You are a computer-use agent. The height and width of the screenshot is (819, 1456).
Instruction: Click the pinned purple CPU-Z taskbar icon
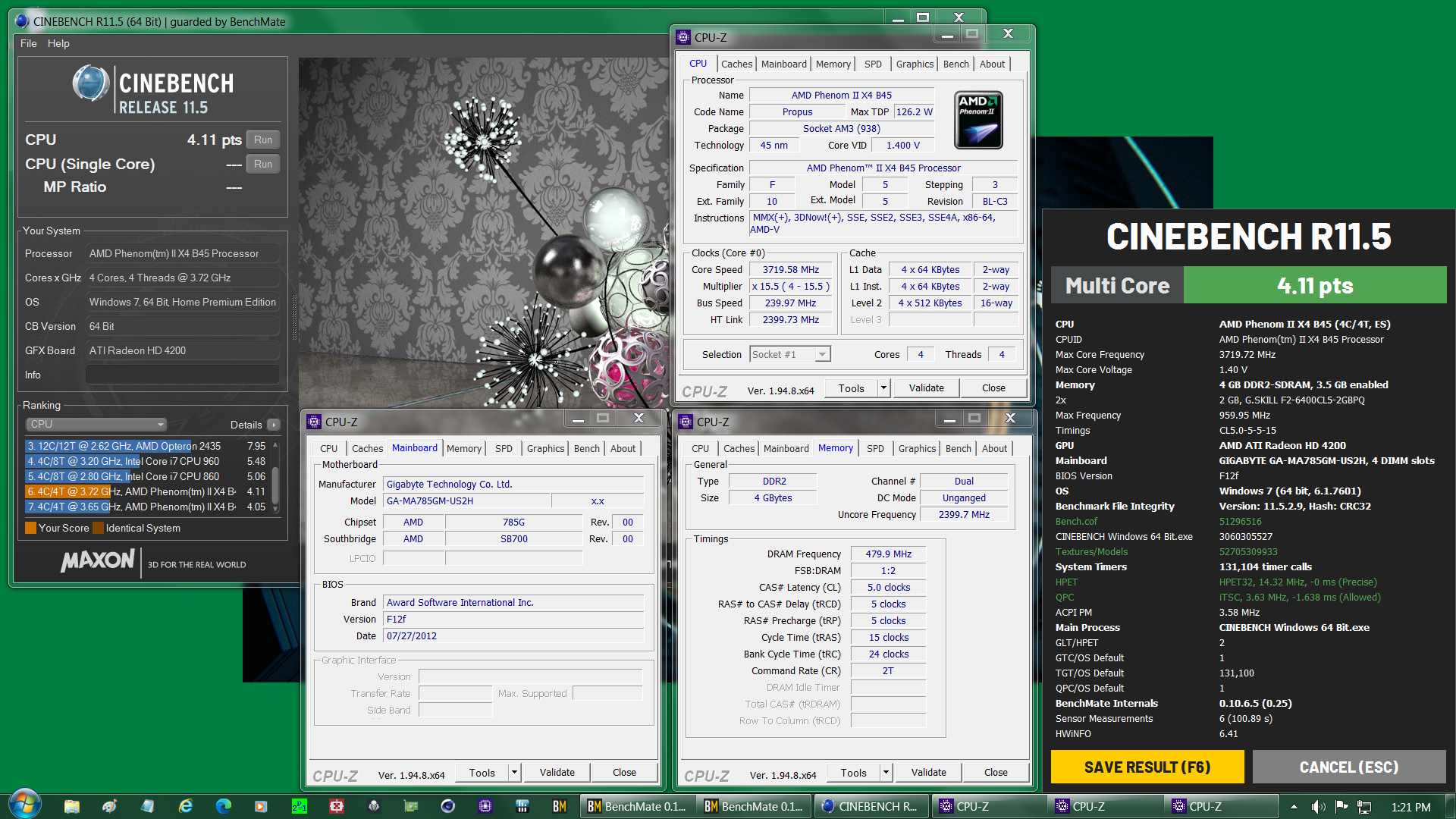485,806
